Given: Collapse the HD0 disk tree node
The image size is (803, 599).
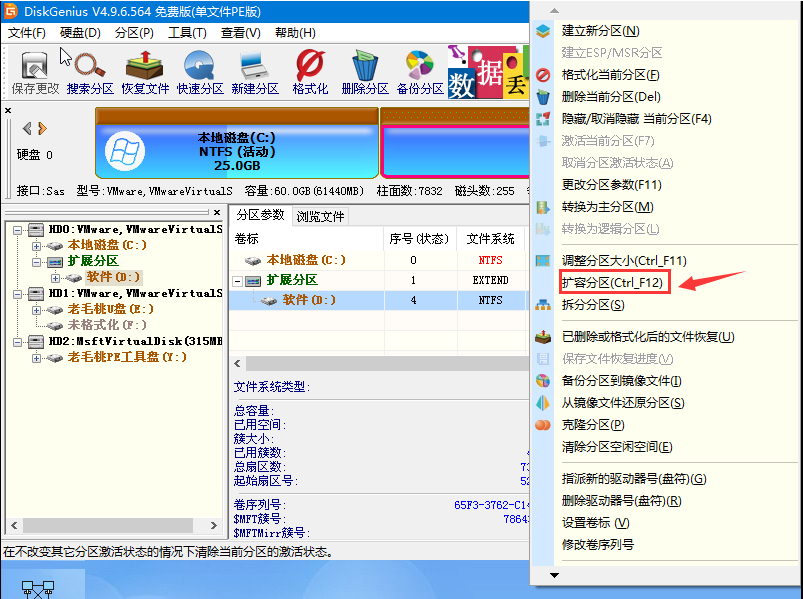Looking at the screenshot, I should pyautogui.click(x=17, y=230).
